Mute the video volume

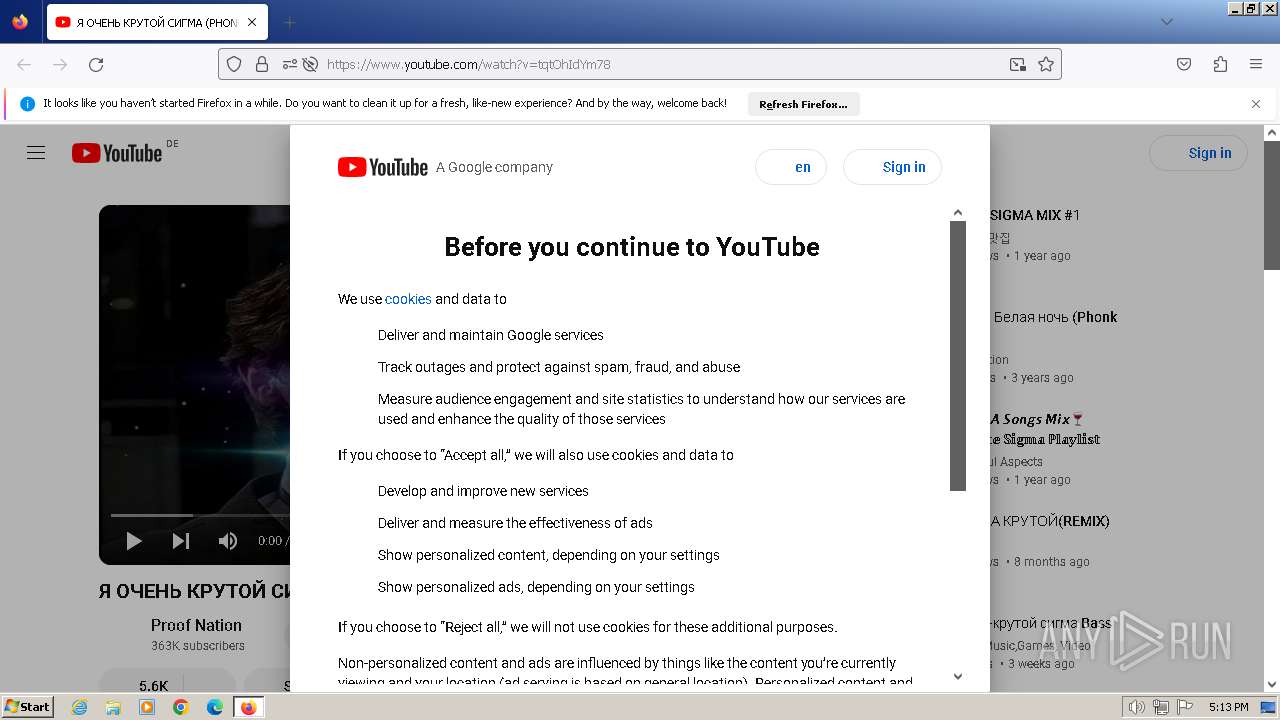point(228,541)
